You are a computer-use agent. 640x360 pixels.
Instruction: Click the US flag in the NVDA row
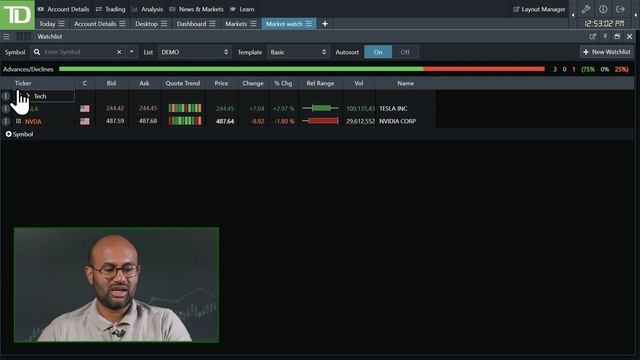[x=85, y=121]
